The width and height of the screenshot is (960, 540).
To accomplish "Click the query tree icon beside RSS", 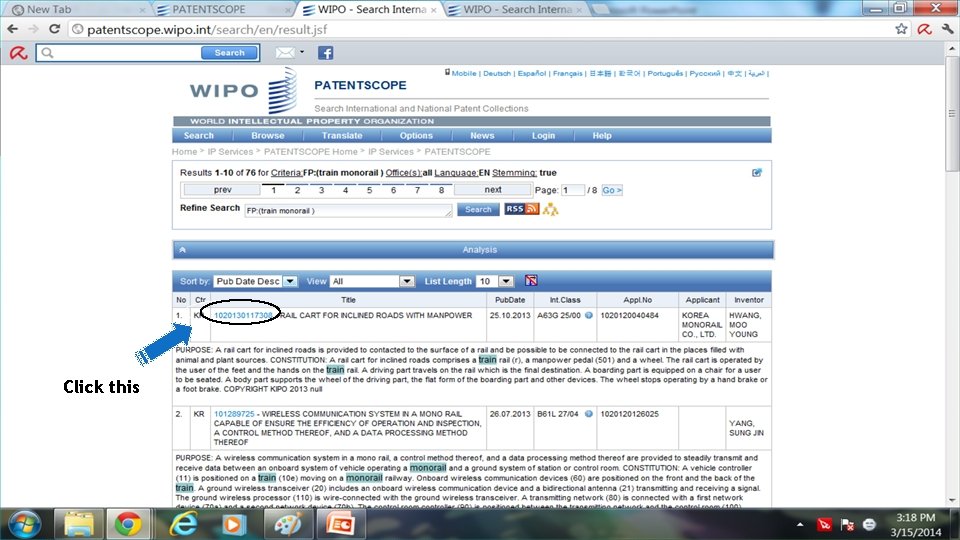I will coord(550,209).
